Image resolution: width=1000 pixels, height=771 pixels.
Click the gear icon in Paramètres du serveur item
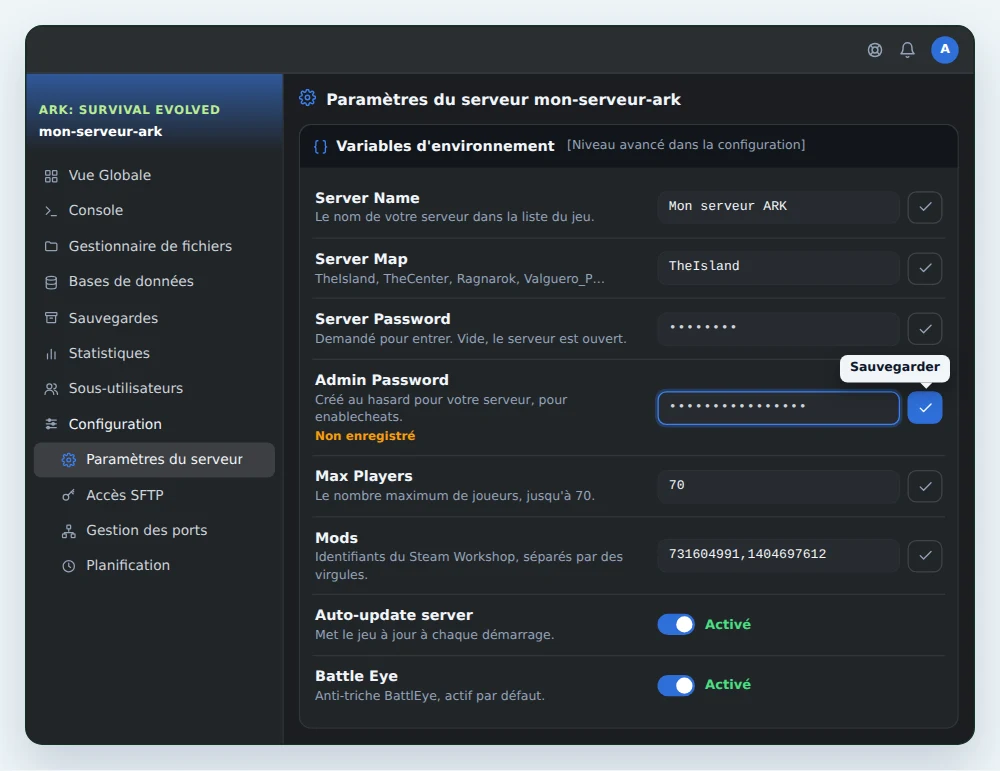[69, 460]
